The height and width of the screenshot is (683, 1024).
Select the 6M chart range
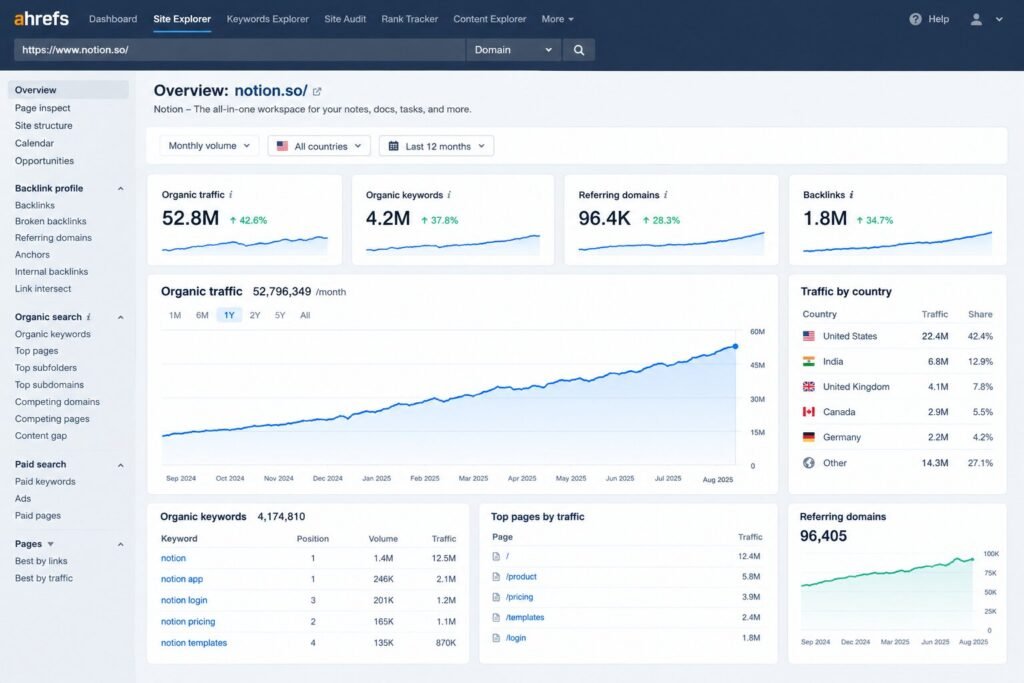(x=202, y=315)
